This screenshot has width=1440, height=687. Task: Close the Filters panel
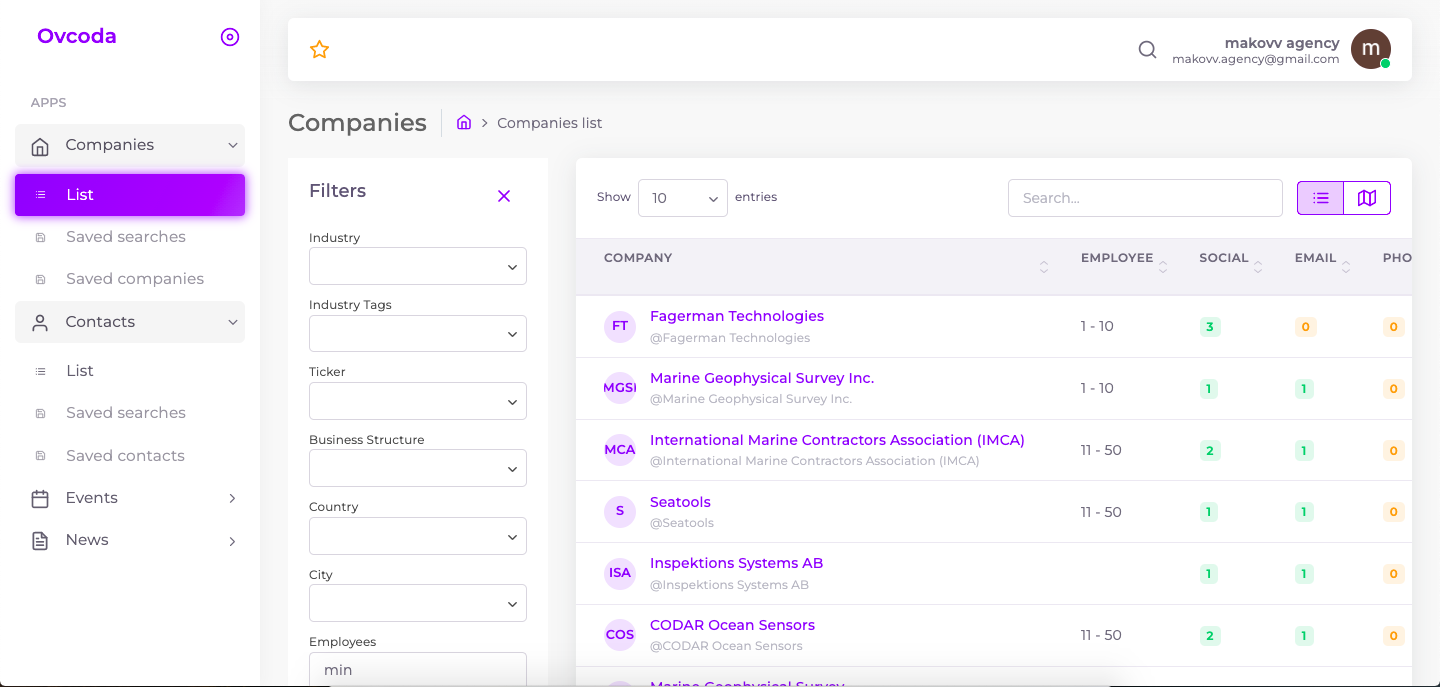coord(504,196)
